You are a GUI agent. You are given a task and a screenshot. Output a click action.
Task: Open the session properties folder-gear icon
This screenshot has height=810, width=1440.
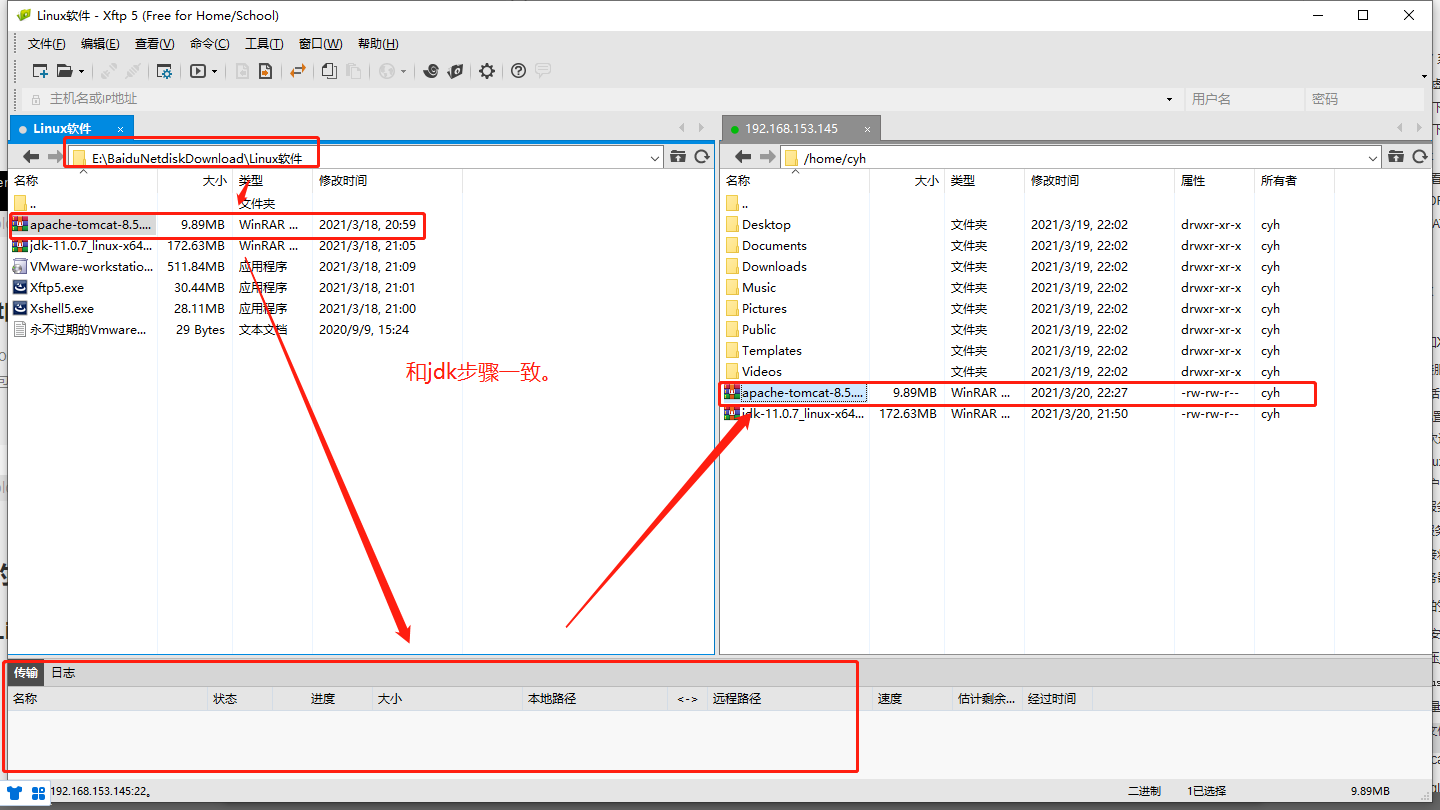(x=165, y=71)
